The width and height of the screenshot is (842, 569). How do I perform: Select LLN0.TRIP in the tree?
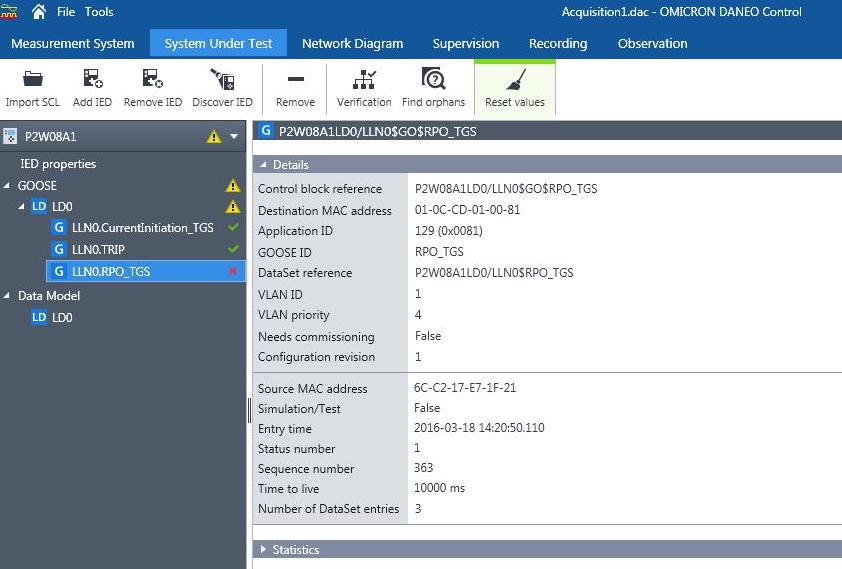pyautogui.click(x=98, y=249)
